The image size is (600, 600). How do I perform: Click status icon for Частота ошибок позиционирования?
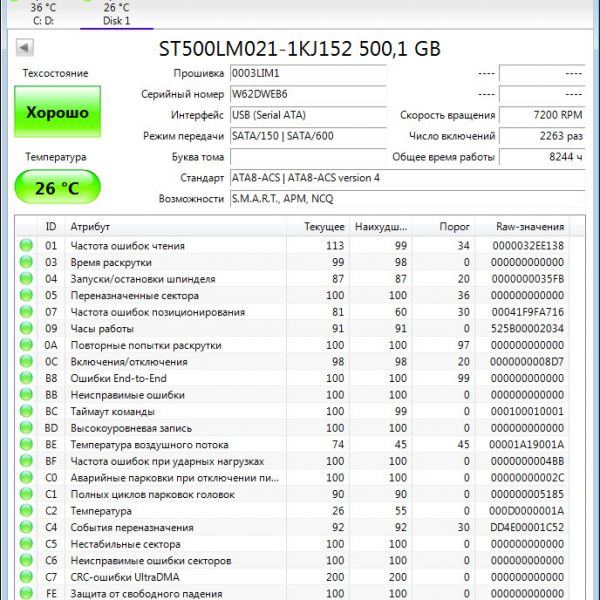[x=26, y=311]
